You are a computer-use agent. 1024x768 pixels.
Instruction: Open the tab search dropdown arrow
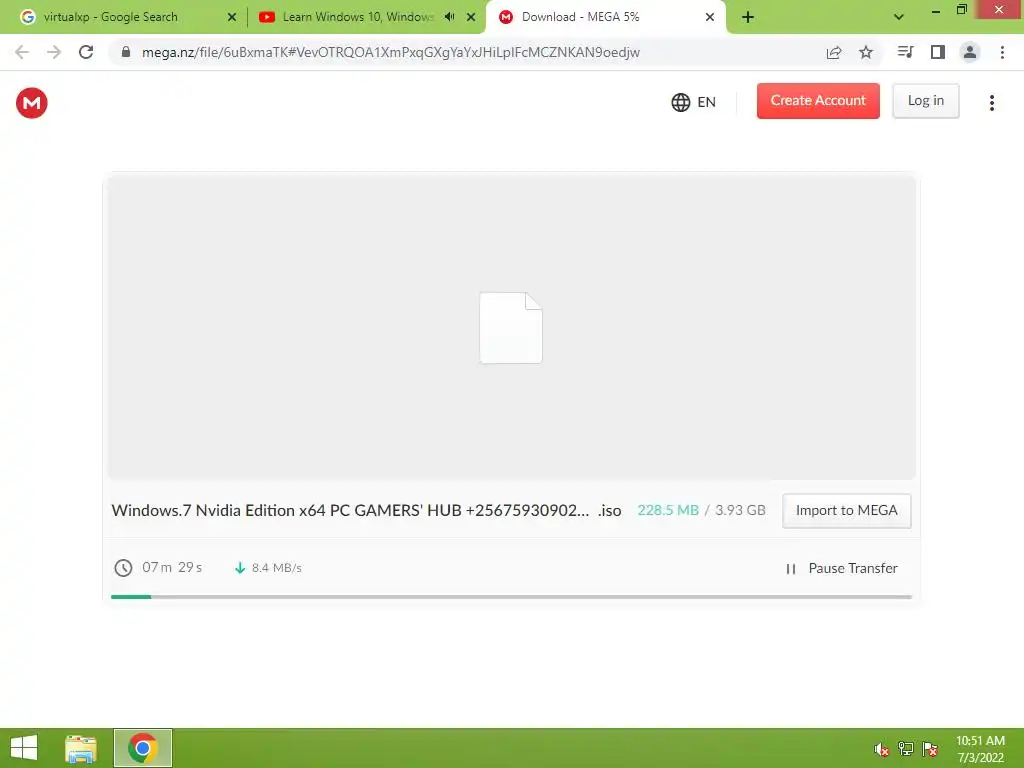click(x=899, y=17)
